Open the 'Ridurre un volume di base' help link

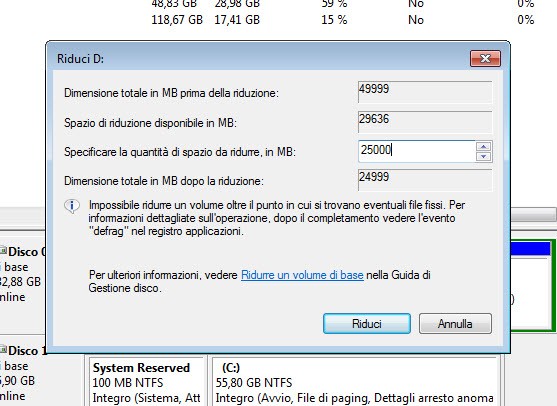(x=302, y=275)
